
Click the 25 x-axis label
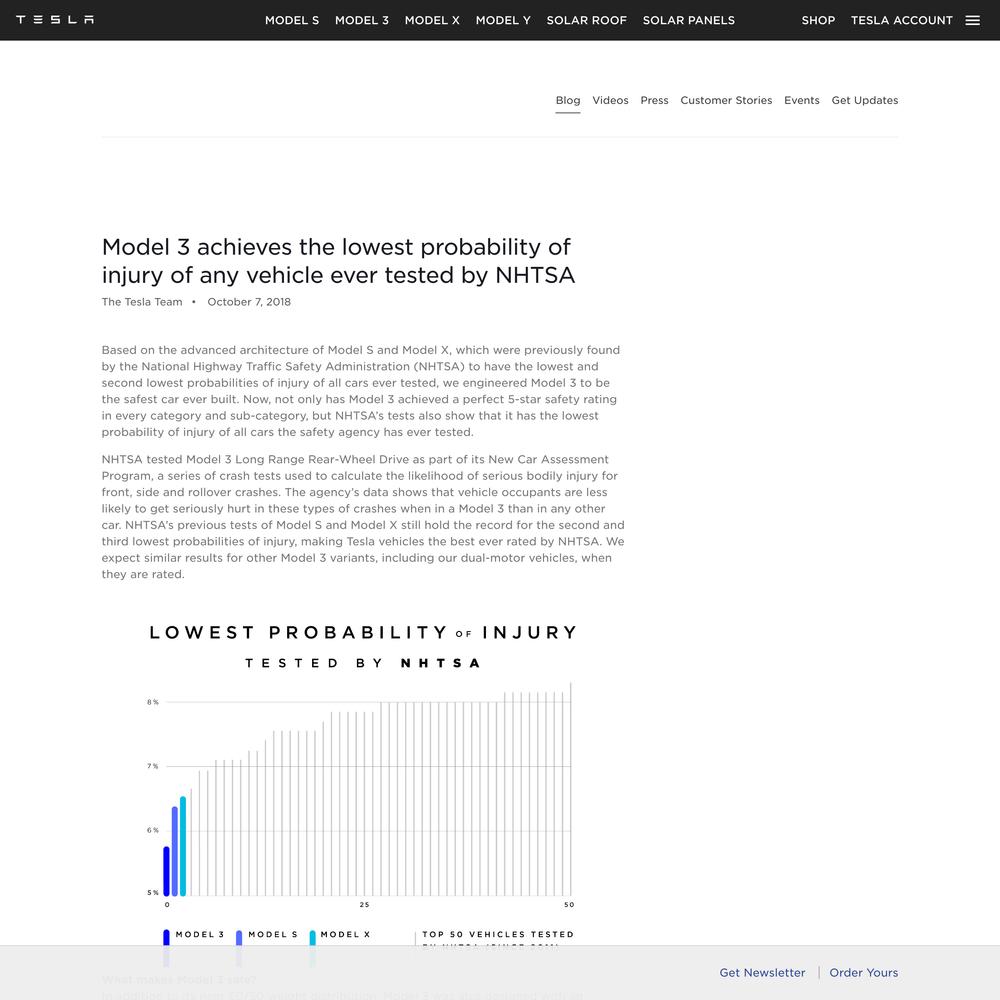(x=364, y=904)
